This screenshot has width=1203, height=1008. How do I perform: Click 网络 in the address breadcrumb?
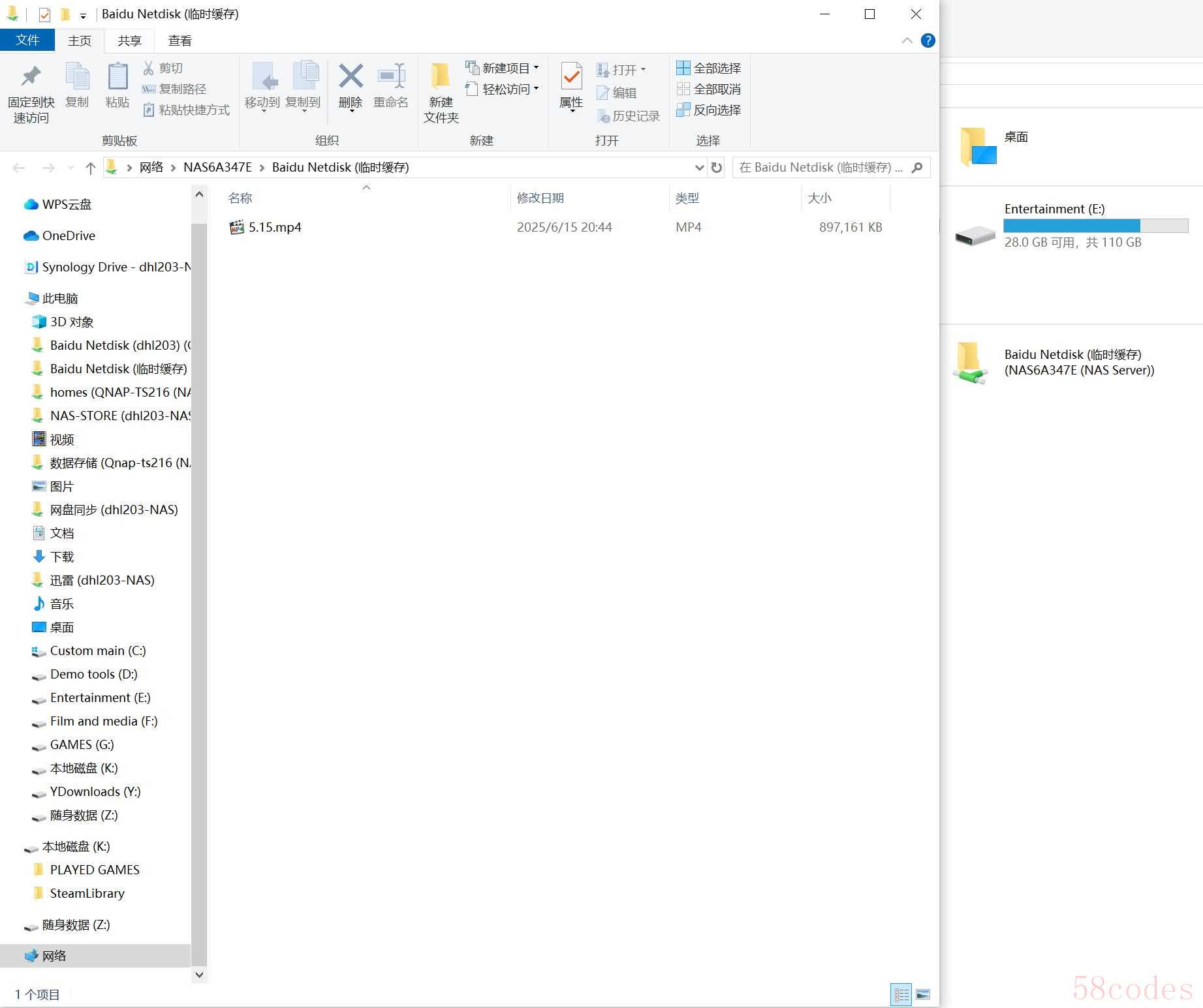[x=151, y=168]
